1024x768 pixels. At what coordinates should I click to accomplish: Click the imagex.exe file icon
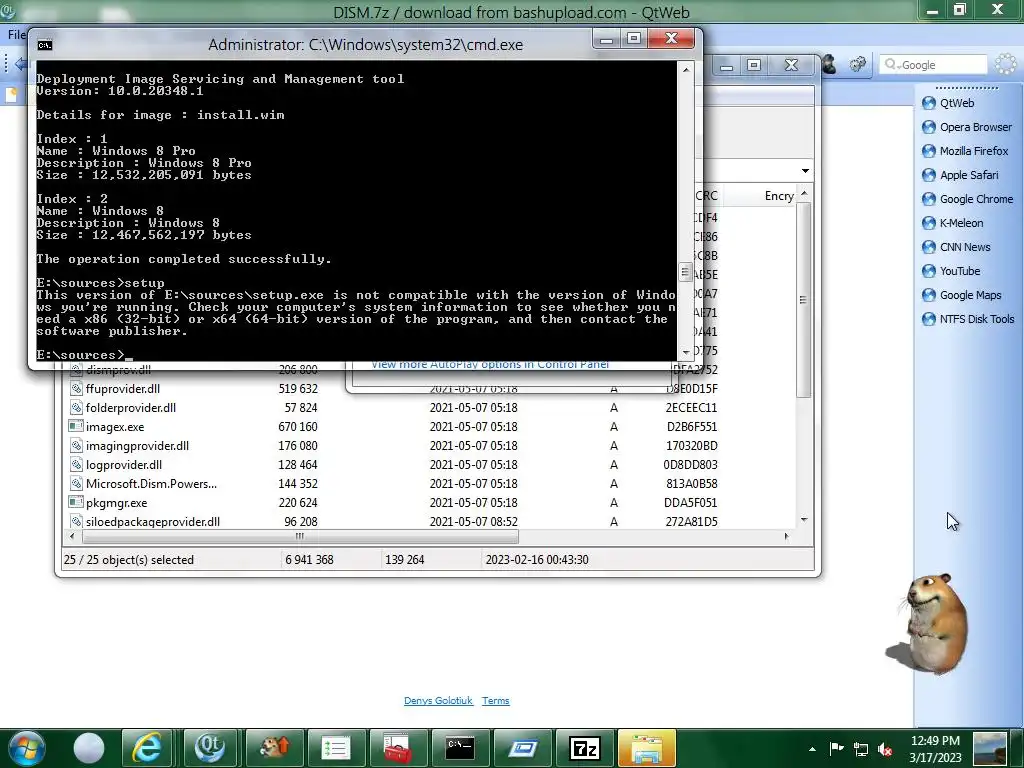click(76, 426)
